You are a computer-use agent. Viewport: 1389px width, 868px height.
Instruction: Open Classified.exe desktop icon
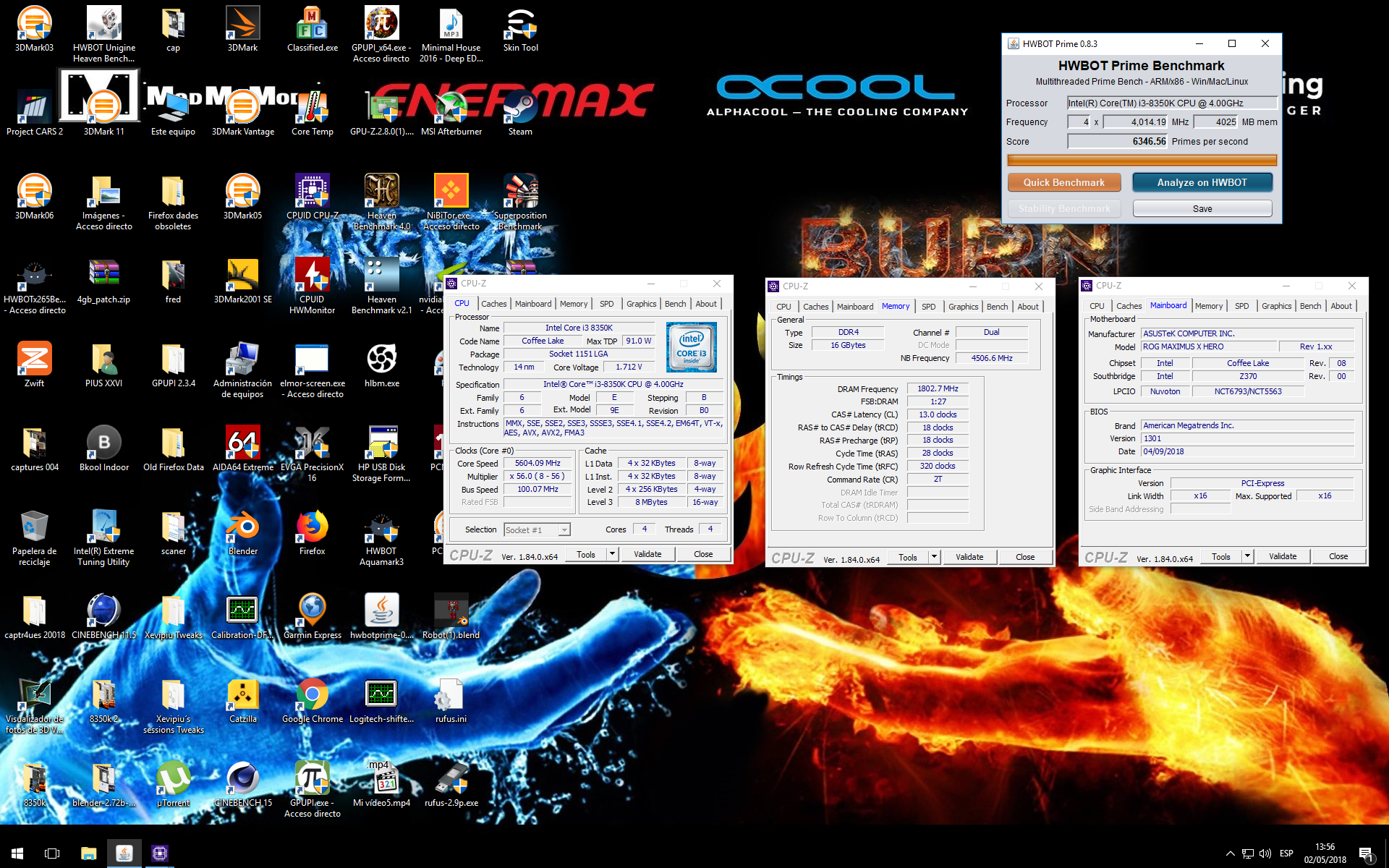312,29
